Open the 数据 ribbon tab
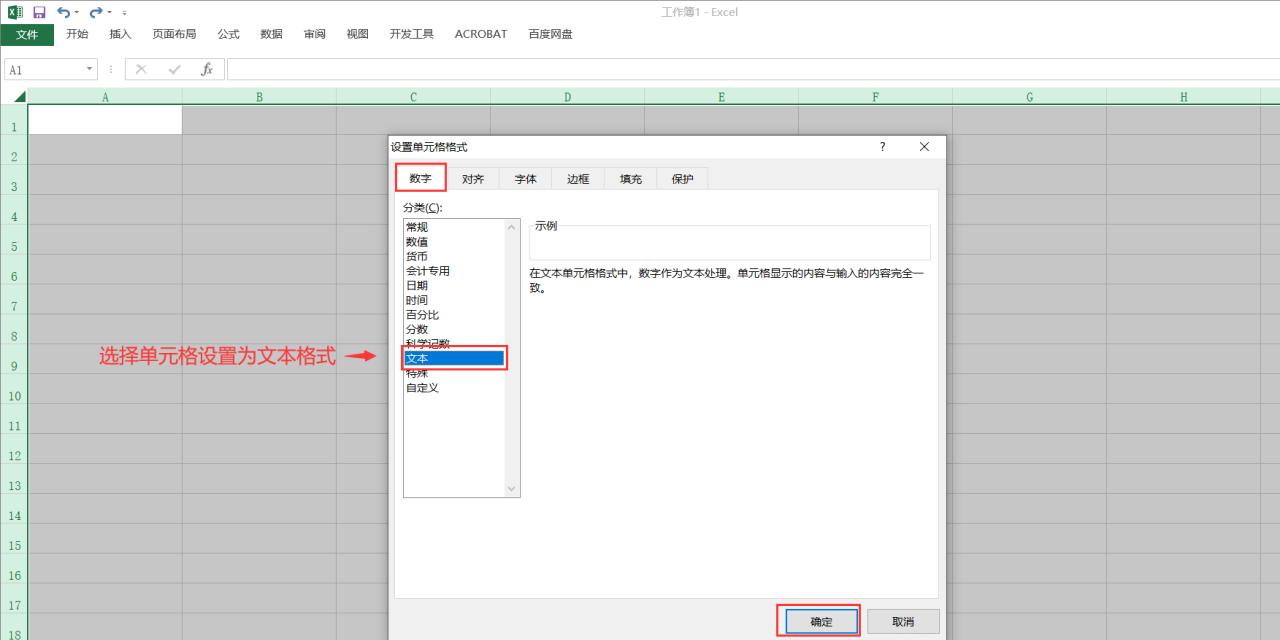The image size is (1280, 640). [271, 34]
